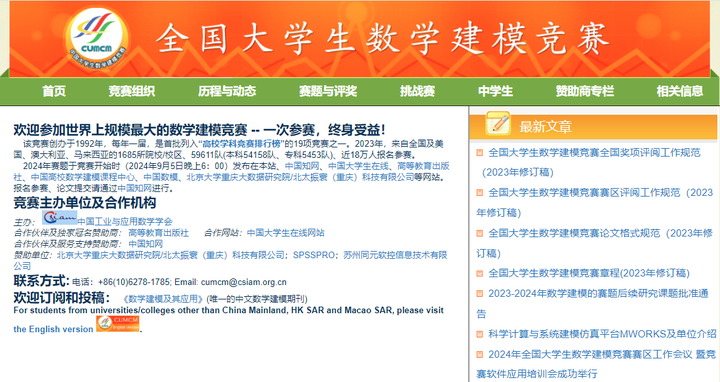Image resolution: width=720 pixels, height=382 pixels.
Task: Click bullet icon before 论文格式规范 article
Action: coord(480,233)
